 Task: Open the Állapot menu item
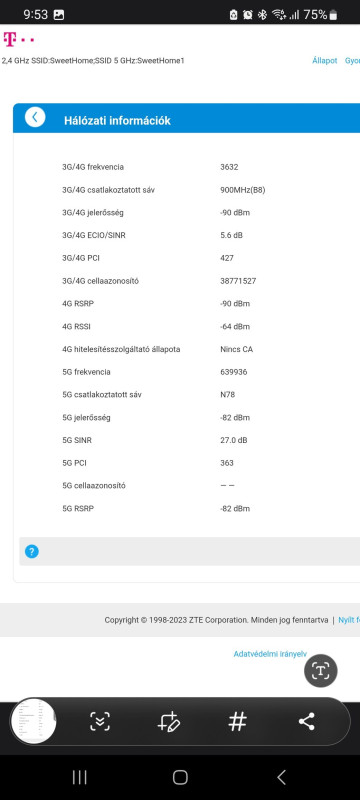pos(325,61)
